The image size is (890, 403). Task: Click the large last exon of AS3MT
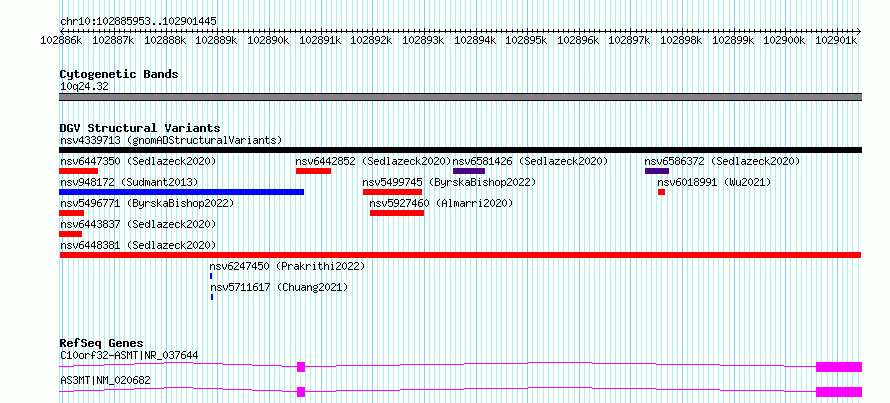pos(839,392)
